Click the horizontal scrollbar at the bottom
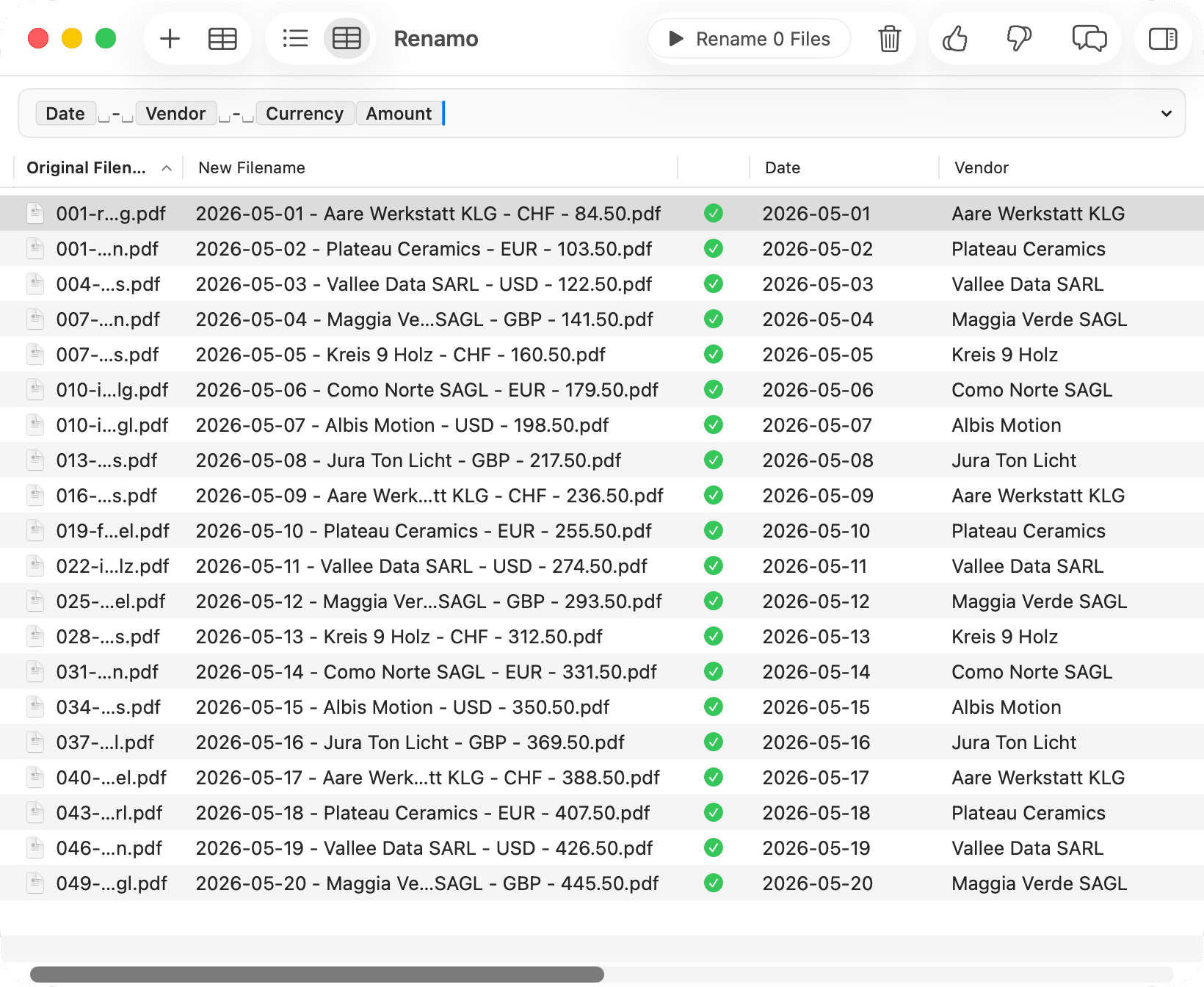 point(317,975)
